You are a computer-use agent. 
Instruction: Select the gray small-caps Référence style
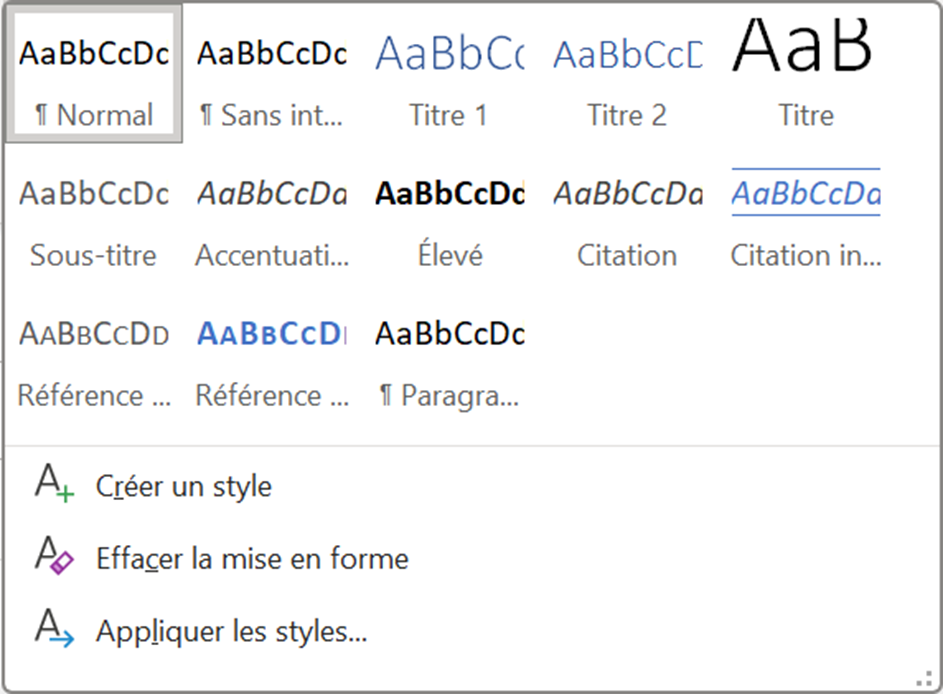pos(94,360)
